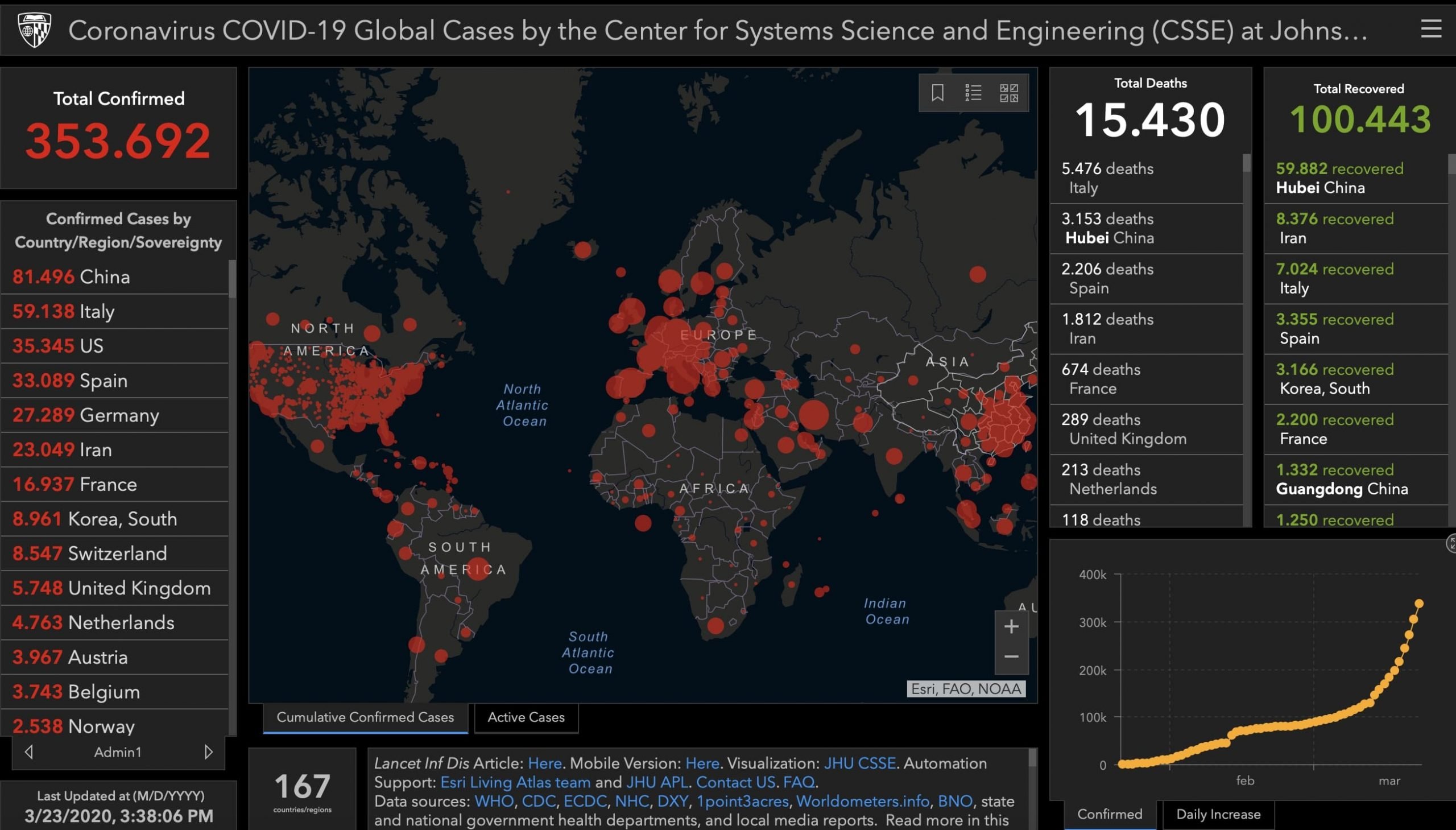The width and height of the screenshot is (1456, 830).
Task: Open the Lancet article 'Here' link
Action: (x=545, y=763)
